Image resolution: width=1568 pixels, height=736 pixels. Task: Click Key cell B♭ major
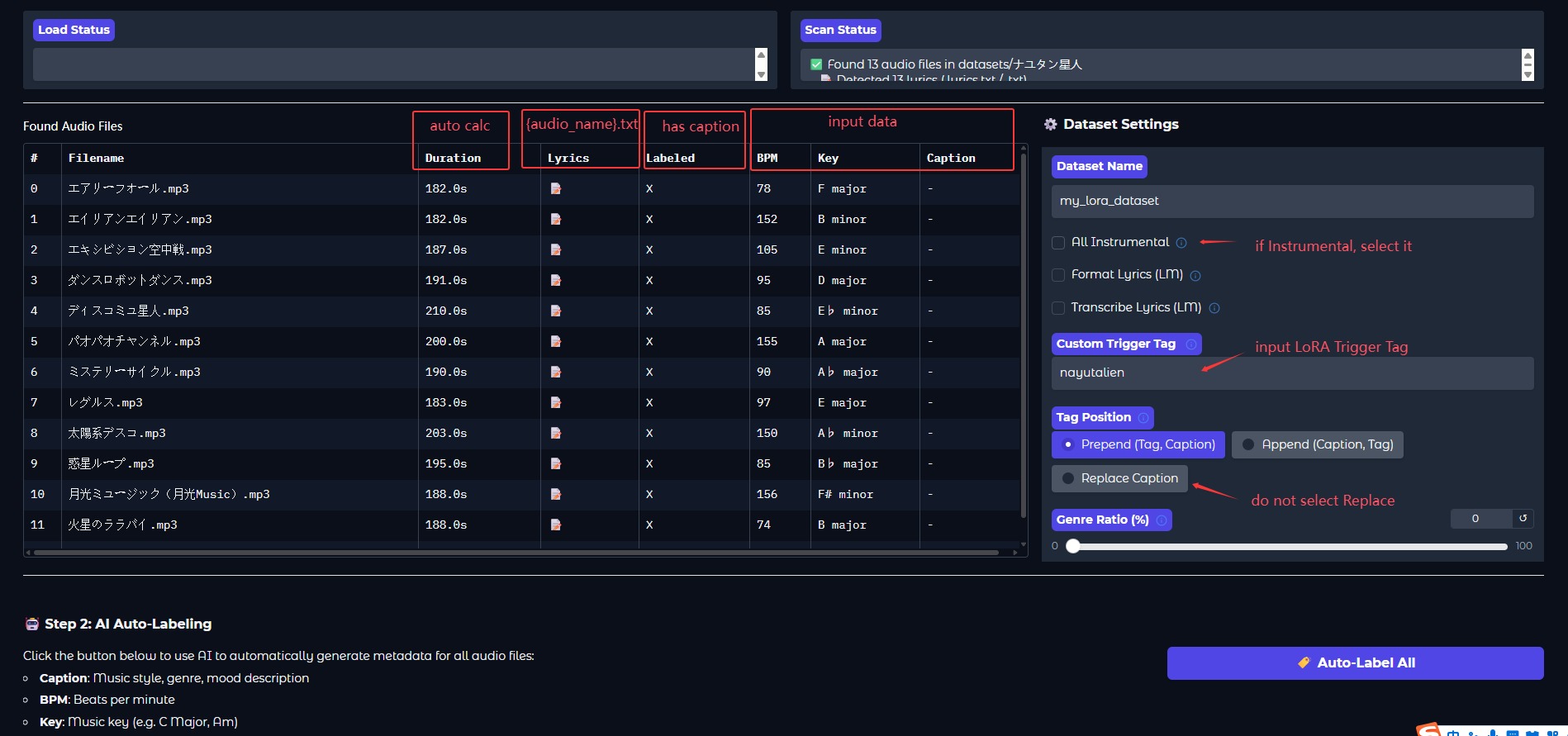click(848, 464)
